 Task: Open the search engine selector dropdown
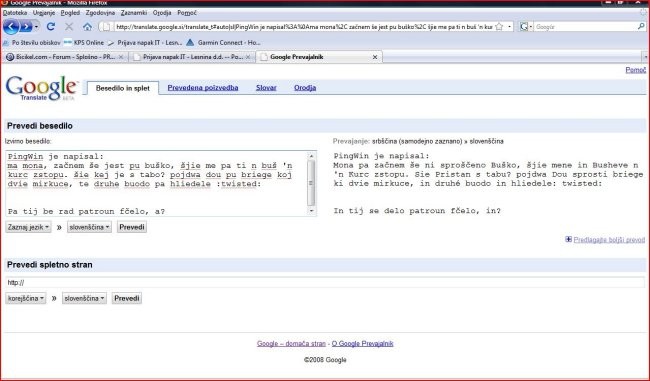[526, 27]
